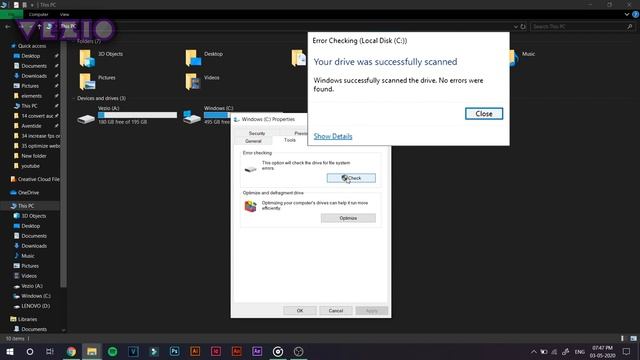Viewport: 640px width, 360px height.
Task: Open Illustrator from the taskbar
Action: [x=195, y=351]
